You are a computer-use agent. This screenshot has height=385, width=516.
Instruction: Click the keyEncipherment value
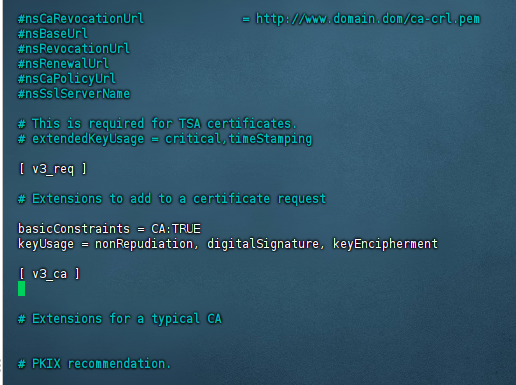(x=385, y=244)
